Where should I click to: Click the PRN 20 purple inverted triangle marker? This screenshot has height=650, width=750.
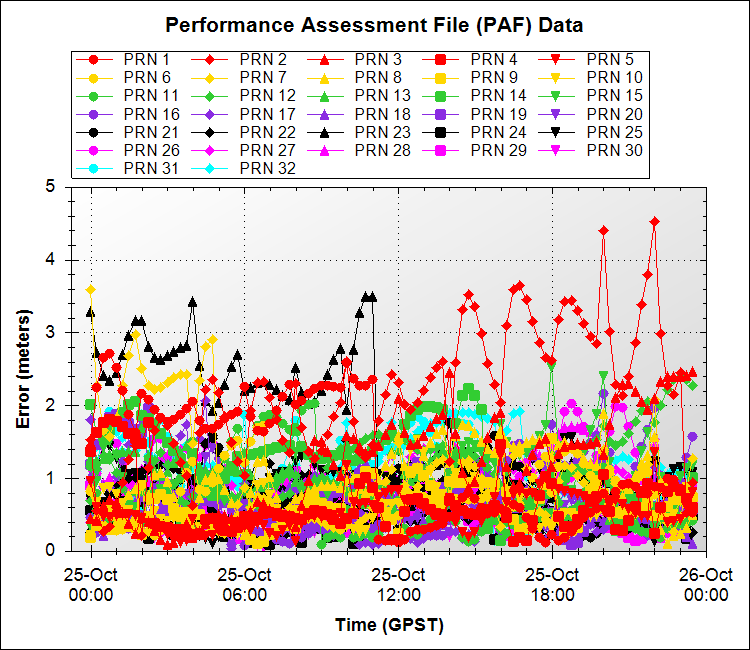tap(556, 114)
